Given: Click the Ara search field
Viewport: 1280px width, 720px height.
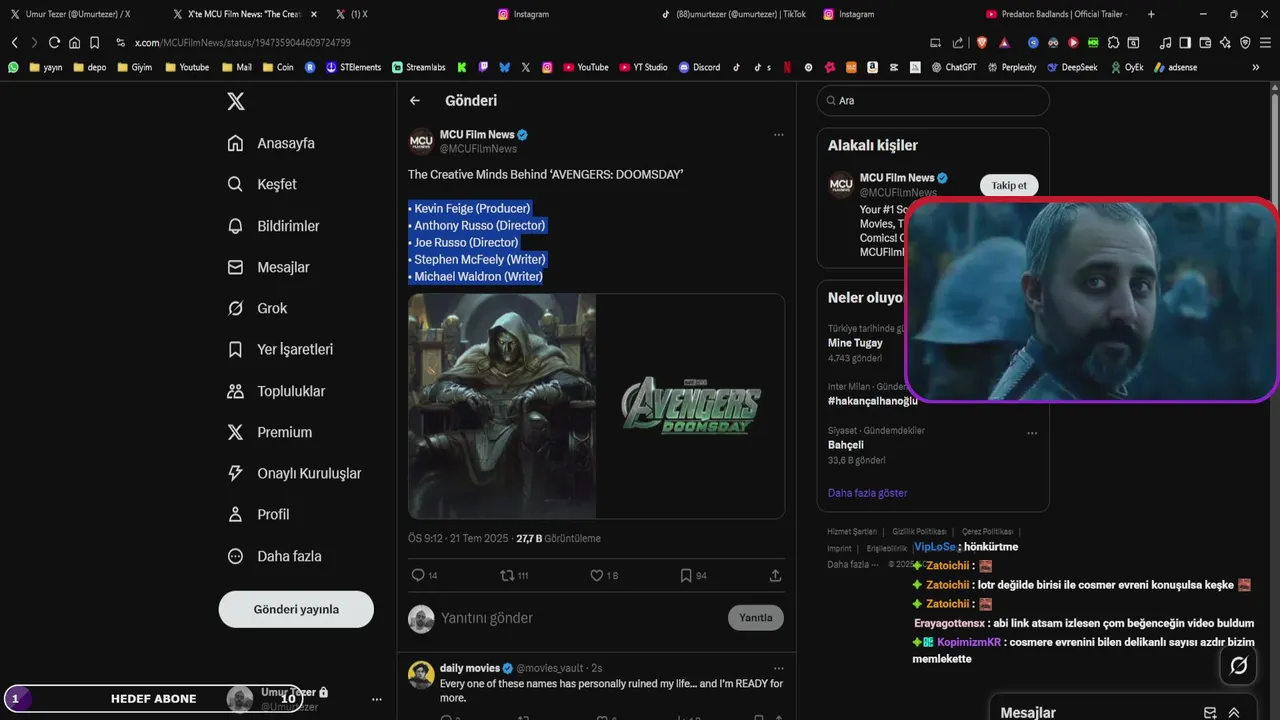Looking at the screenshot, I should tap(933, 101).
